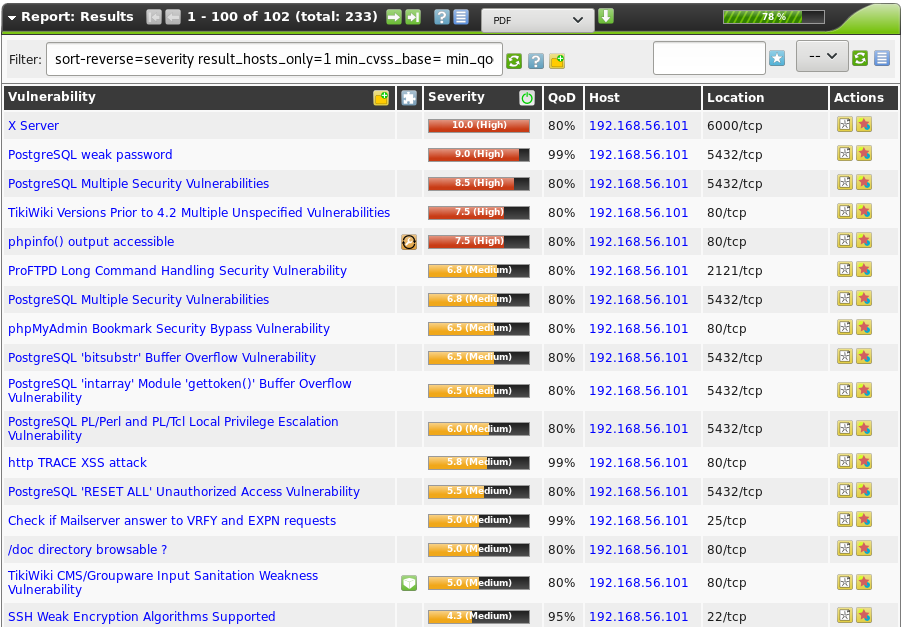Viewport: 907px width, 627px height.
Task: Click the refresh icon beside the filter field
Action: [x=514, y=60]
